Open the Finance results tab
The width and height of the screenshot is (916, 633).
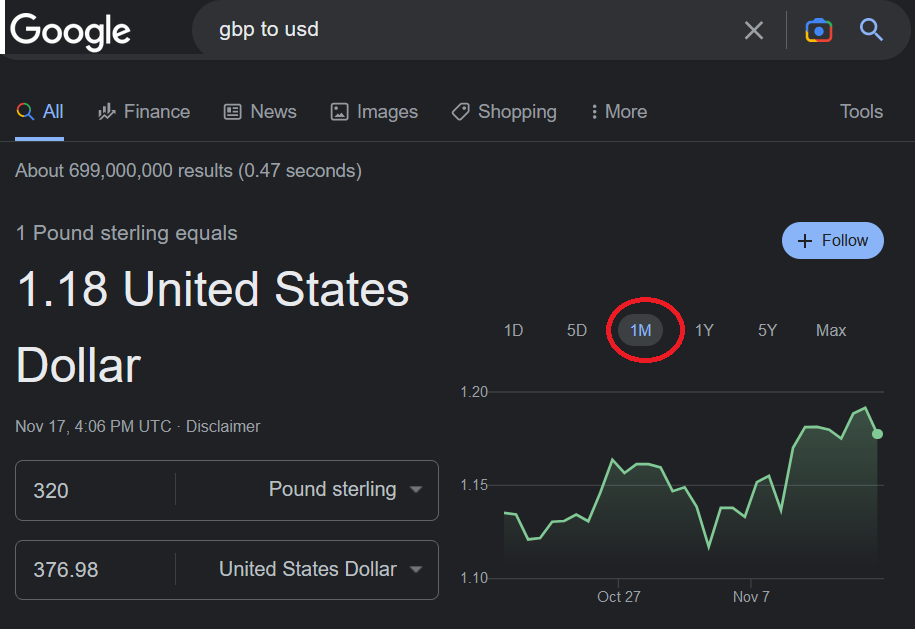[x=144, y=112]
